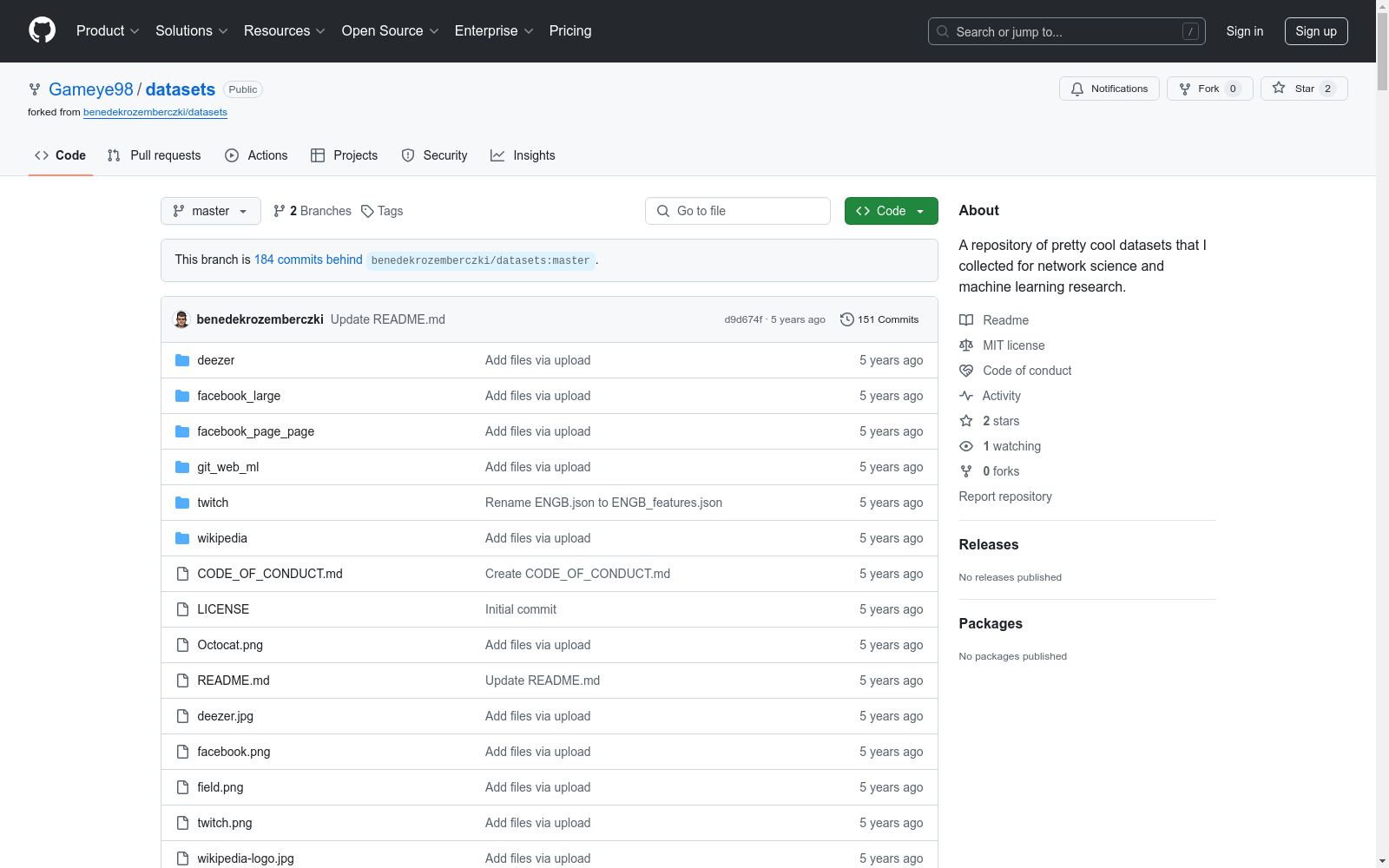Open the datasets repository name link
This screenshot has width=1389, height=868.
click(181, 89)
